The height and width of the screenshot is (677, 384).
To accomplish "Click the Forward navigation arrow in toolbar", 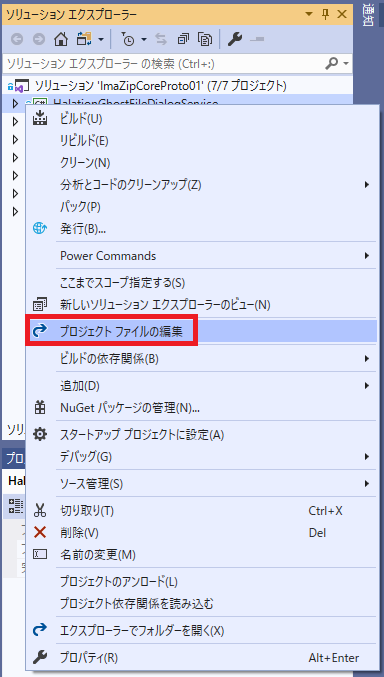I will 39,39.
